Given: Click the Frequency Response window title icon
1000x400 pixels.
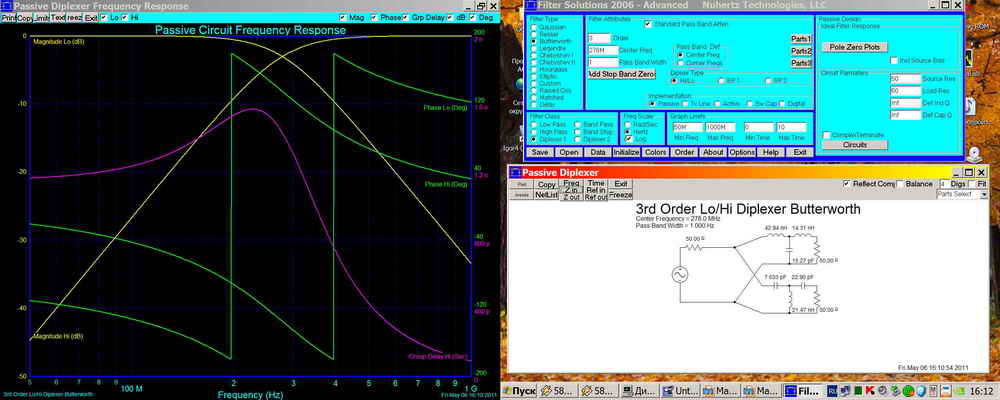Looking at the screenshot, I should click(x=7, y=6).
